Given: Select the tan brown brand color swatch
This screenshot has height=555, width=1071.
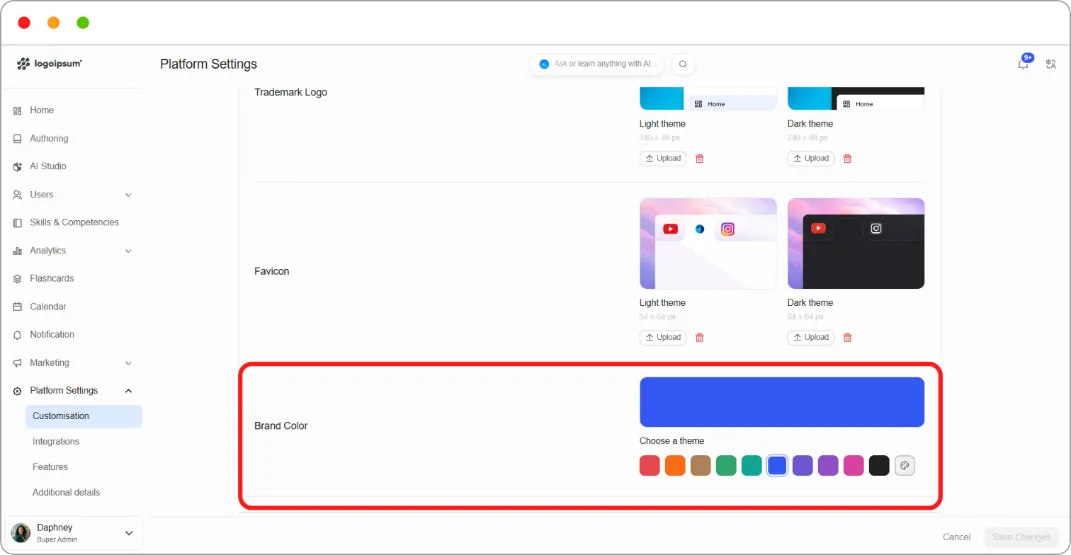Looking at the screenshot, I should pos(701,466).
